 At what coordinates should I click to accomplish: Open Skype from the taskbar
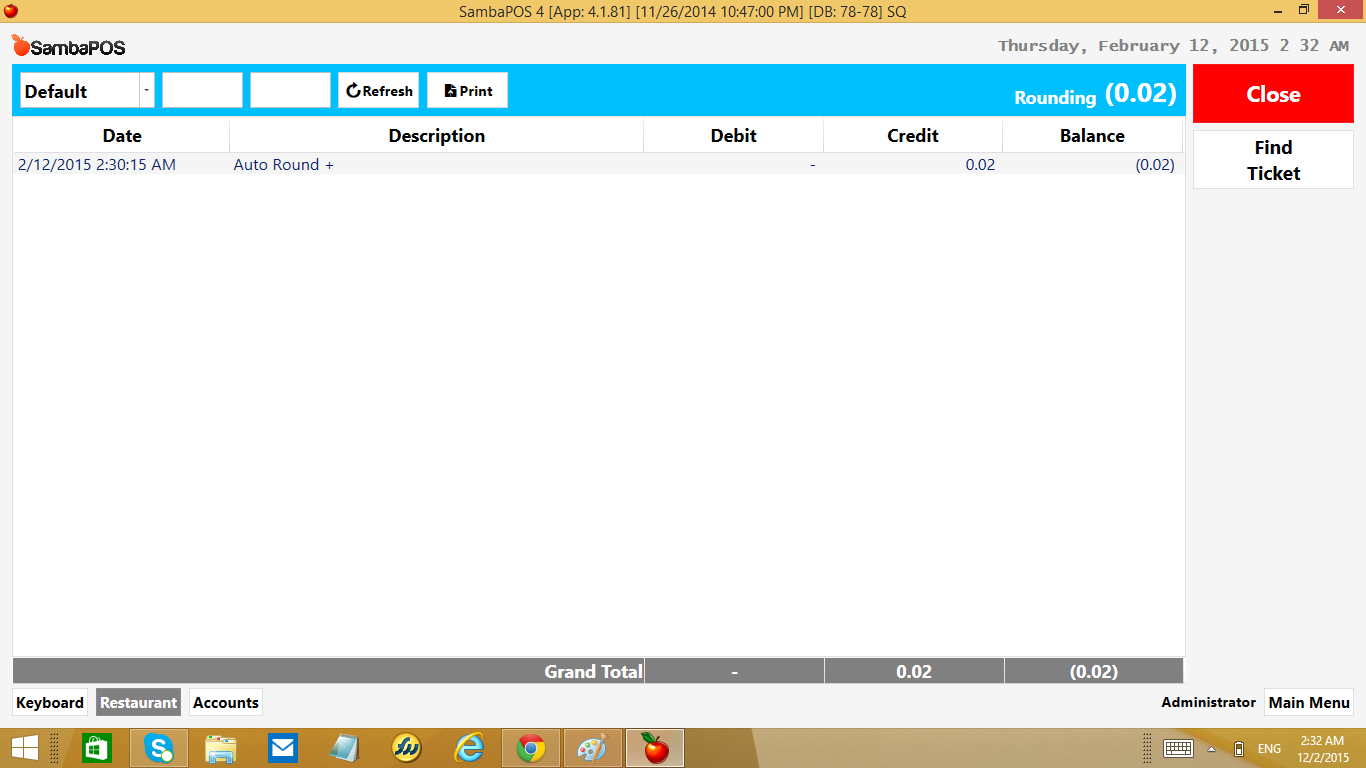[159, 748]
